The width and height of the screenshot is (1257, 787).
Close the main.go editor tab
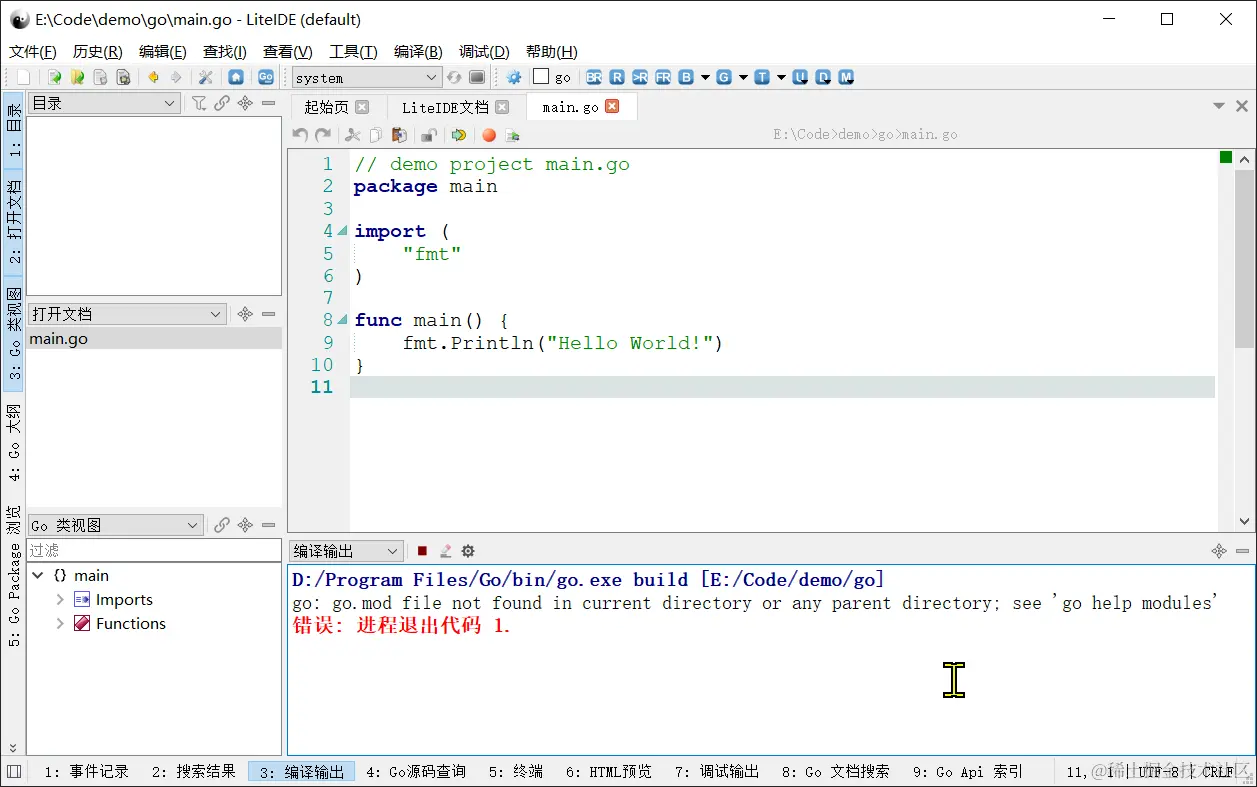coord(612,106)
